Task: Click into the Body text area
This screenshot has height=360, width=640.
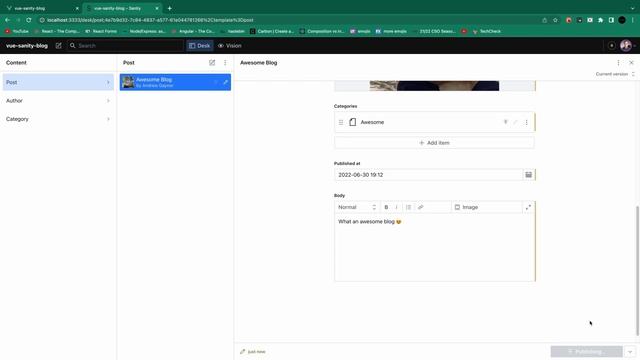Action: point(434,248)
